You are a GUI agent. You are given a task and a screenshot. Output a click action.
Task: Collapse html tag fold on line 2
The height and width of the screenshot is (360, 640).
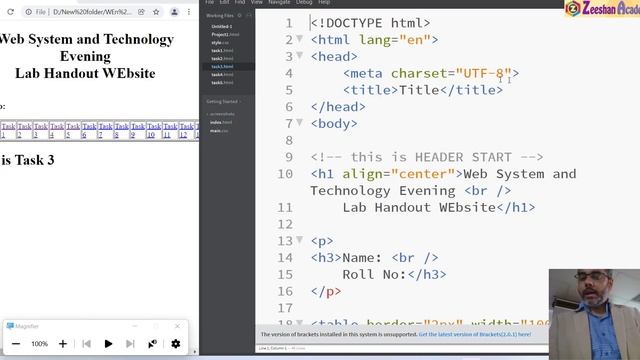tap(300, 39)
